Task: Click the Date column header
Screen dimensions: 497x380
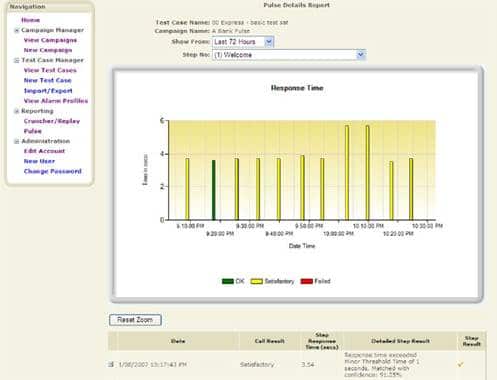Action: pyautogui.click(x=178, y=341)
